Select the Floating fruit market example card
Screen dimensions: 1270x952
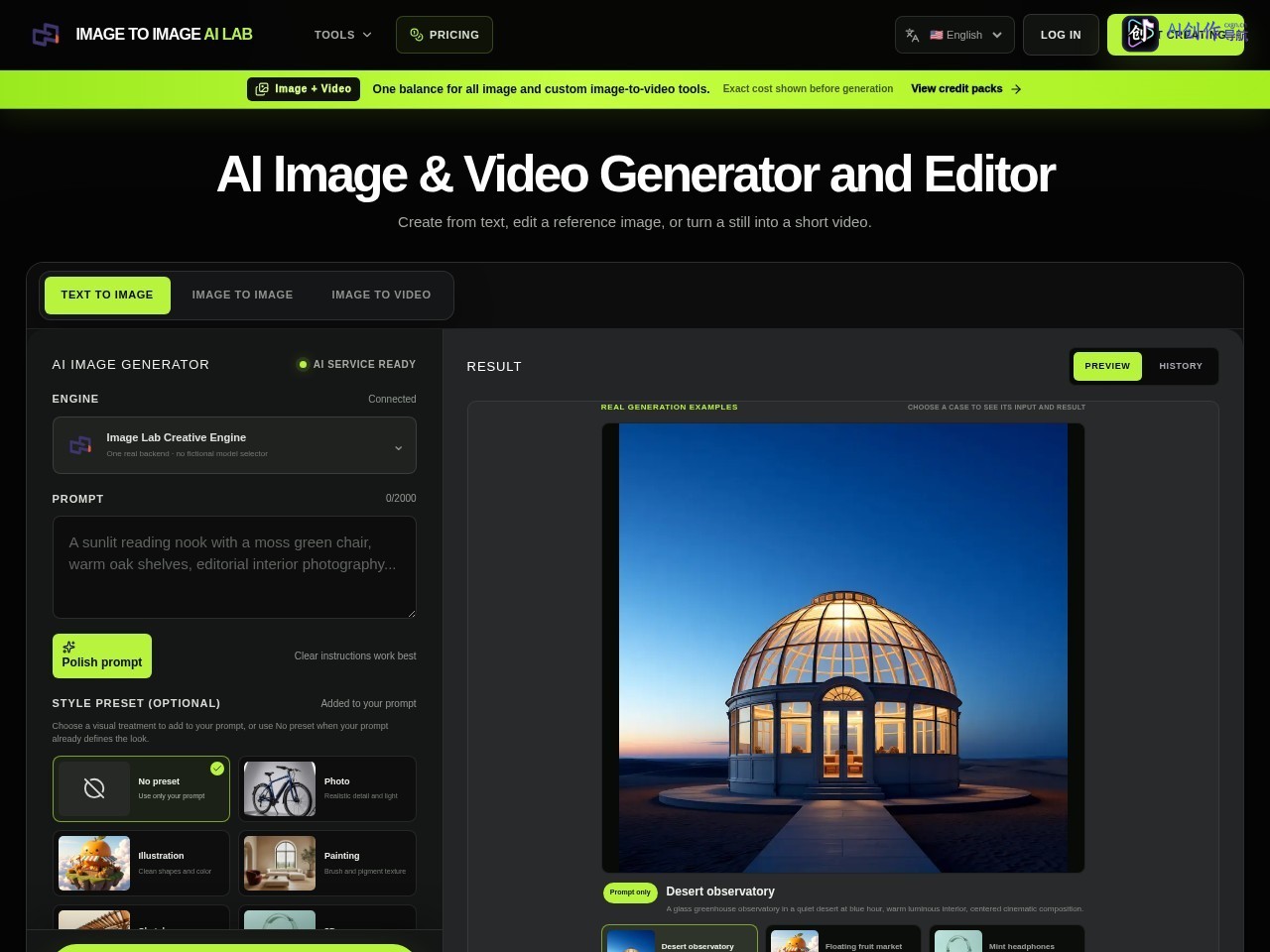coord(843,939)
